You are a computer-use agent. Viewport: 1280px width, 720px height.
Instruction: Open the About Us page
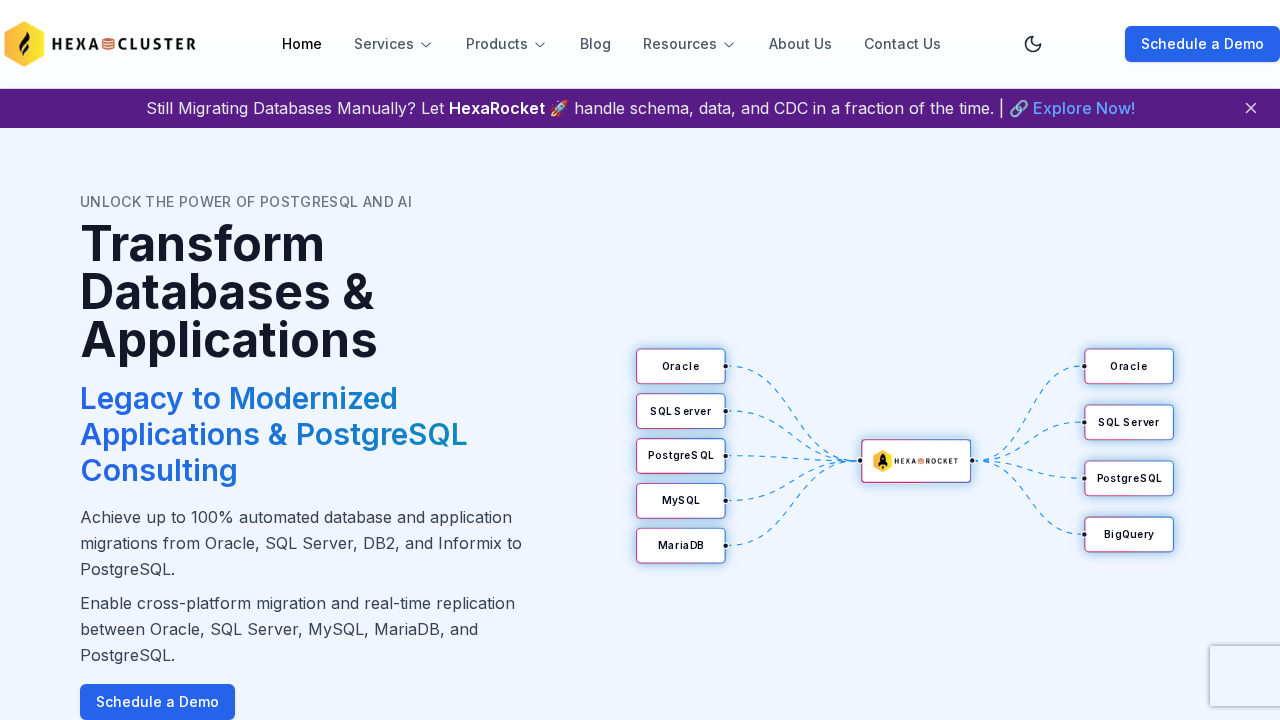tap(800, 44)
